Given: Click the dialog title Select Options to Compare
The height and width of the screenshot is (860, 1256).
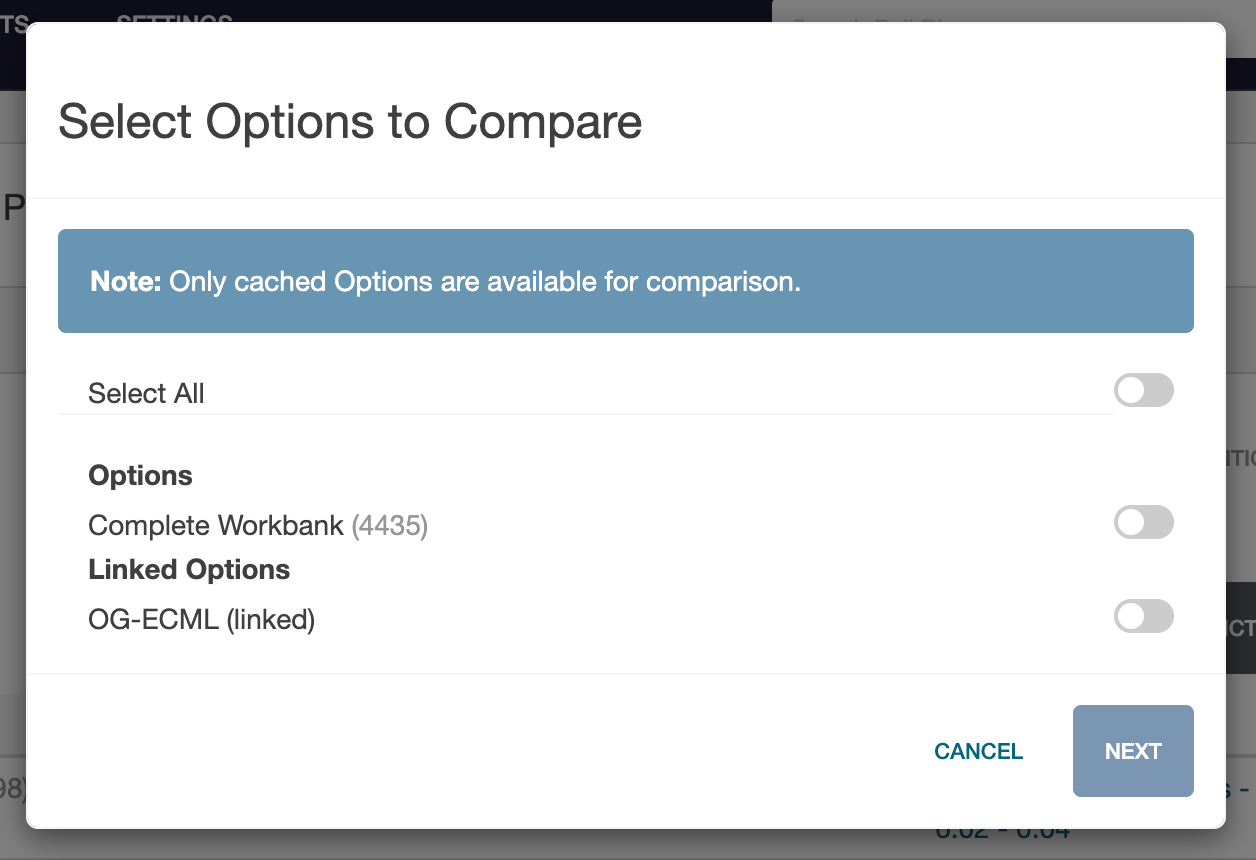Looking at the screenshot, I should point(352,122).
